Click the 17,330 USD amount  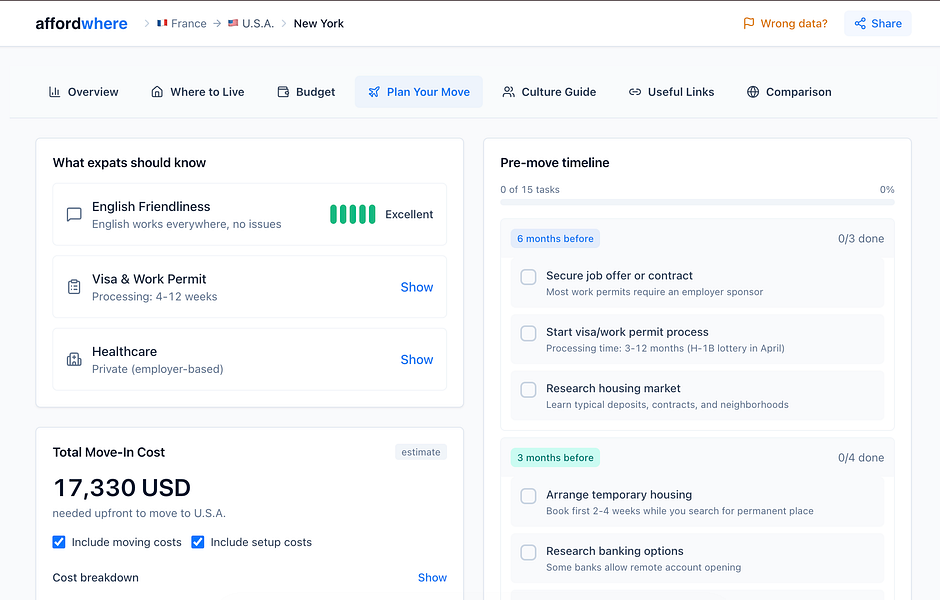point(122,488)
